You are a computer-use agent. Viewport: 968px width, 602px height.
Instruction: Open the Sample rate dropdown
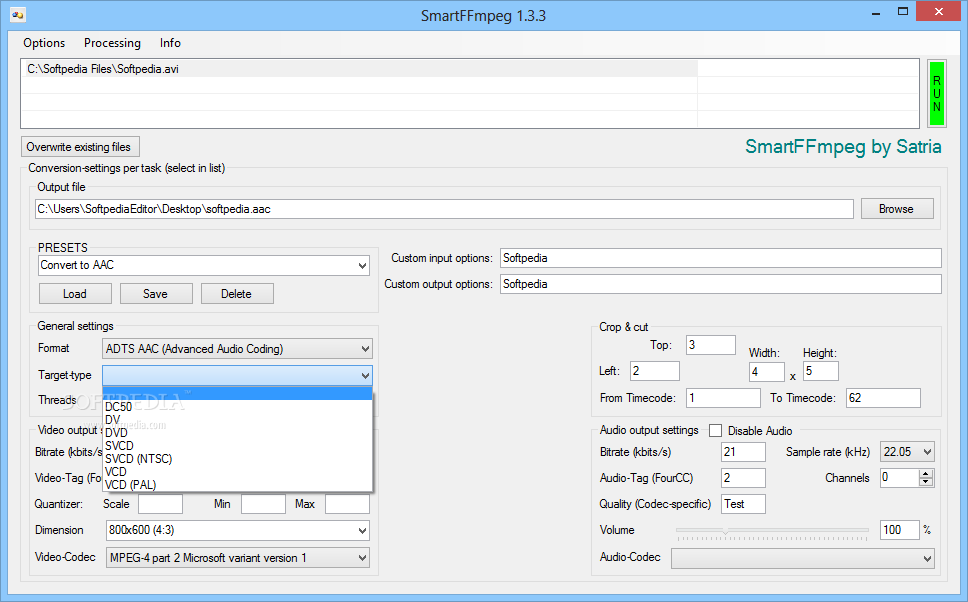click(907, 452)
